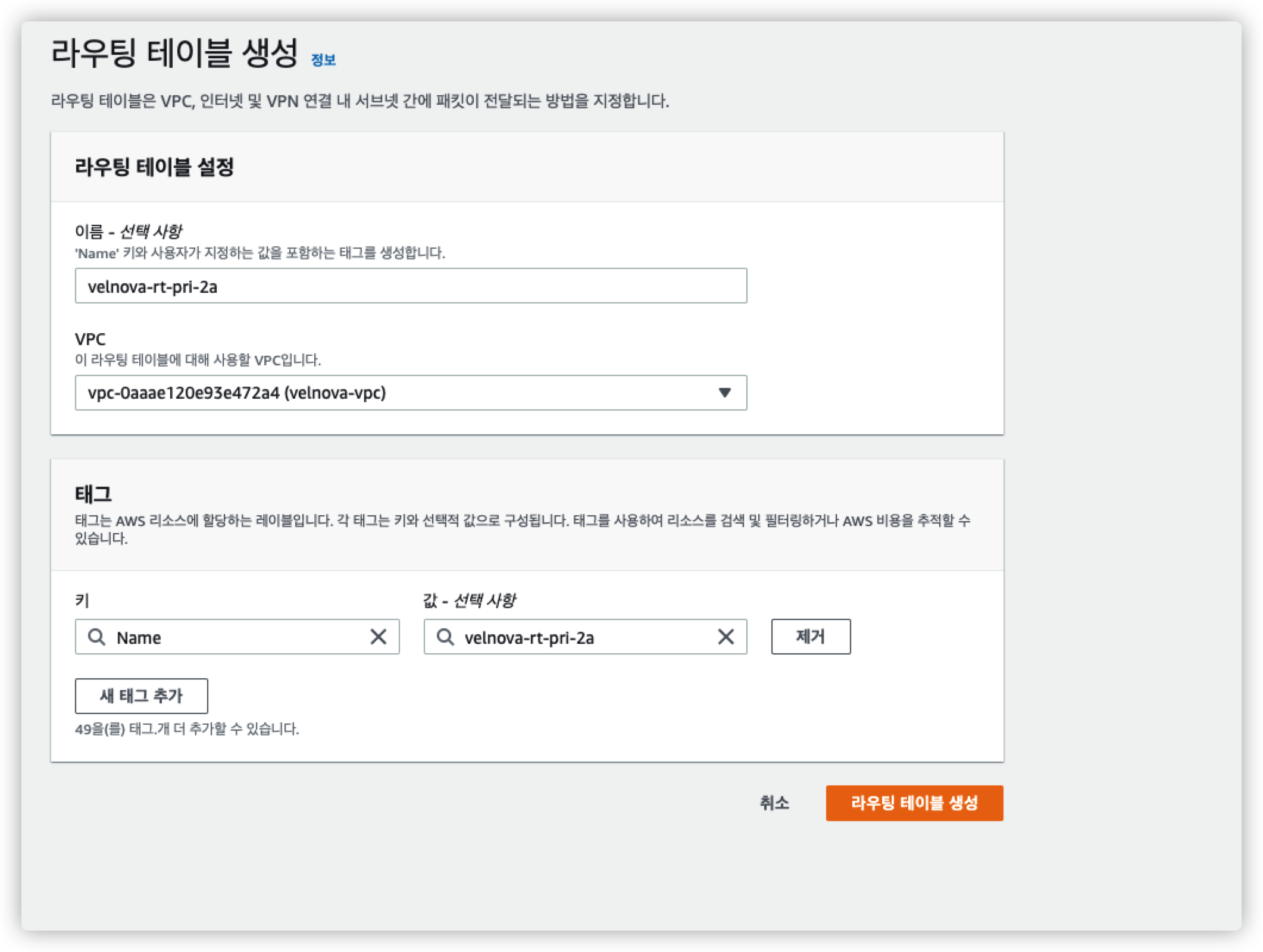The image size is (1263, 952).
Task: Click the 취소 cancel button
Action: coord(774,803)
